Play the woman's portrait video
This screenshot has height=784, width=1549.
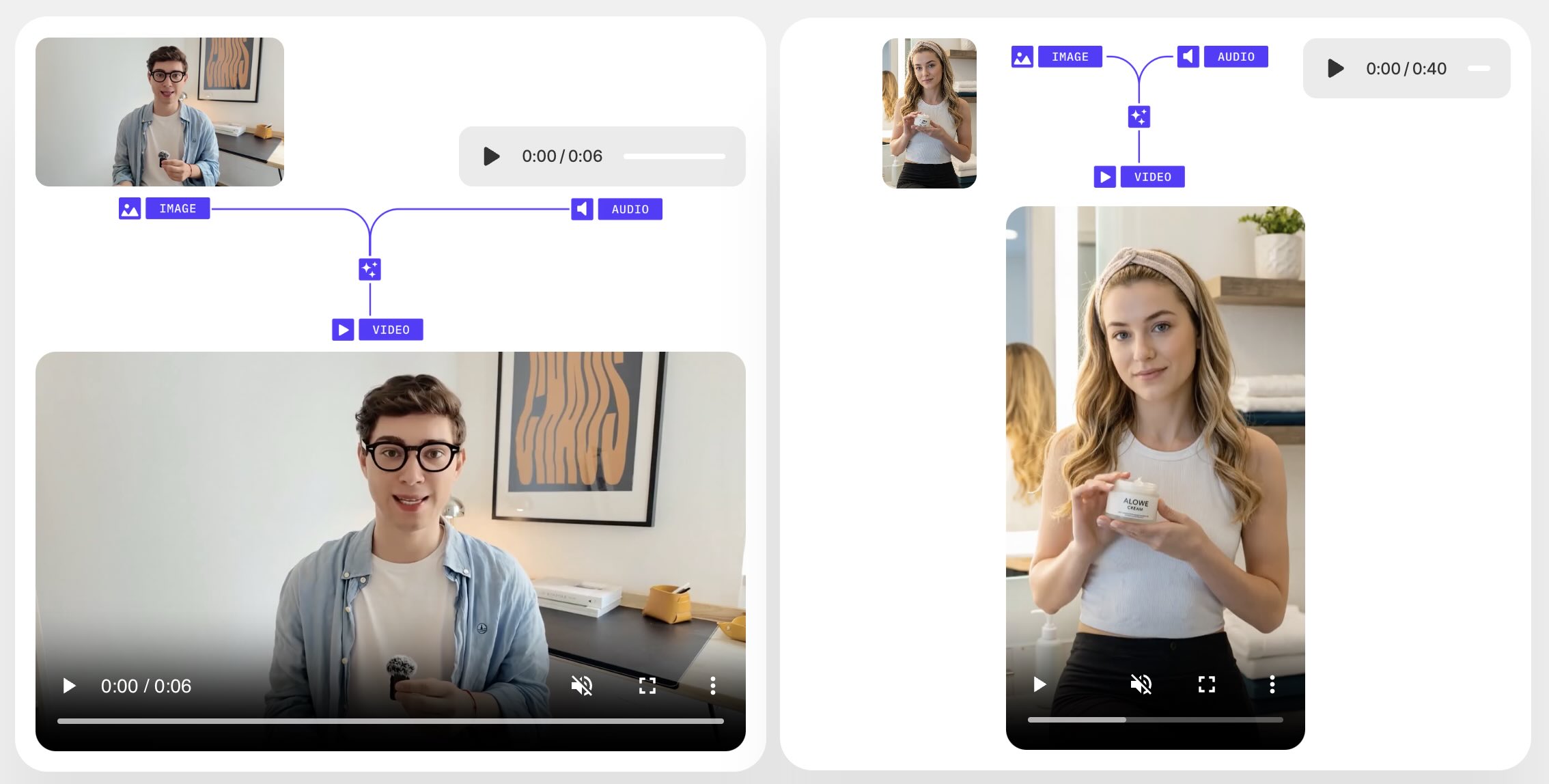coord(1039,684)
